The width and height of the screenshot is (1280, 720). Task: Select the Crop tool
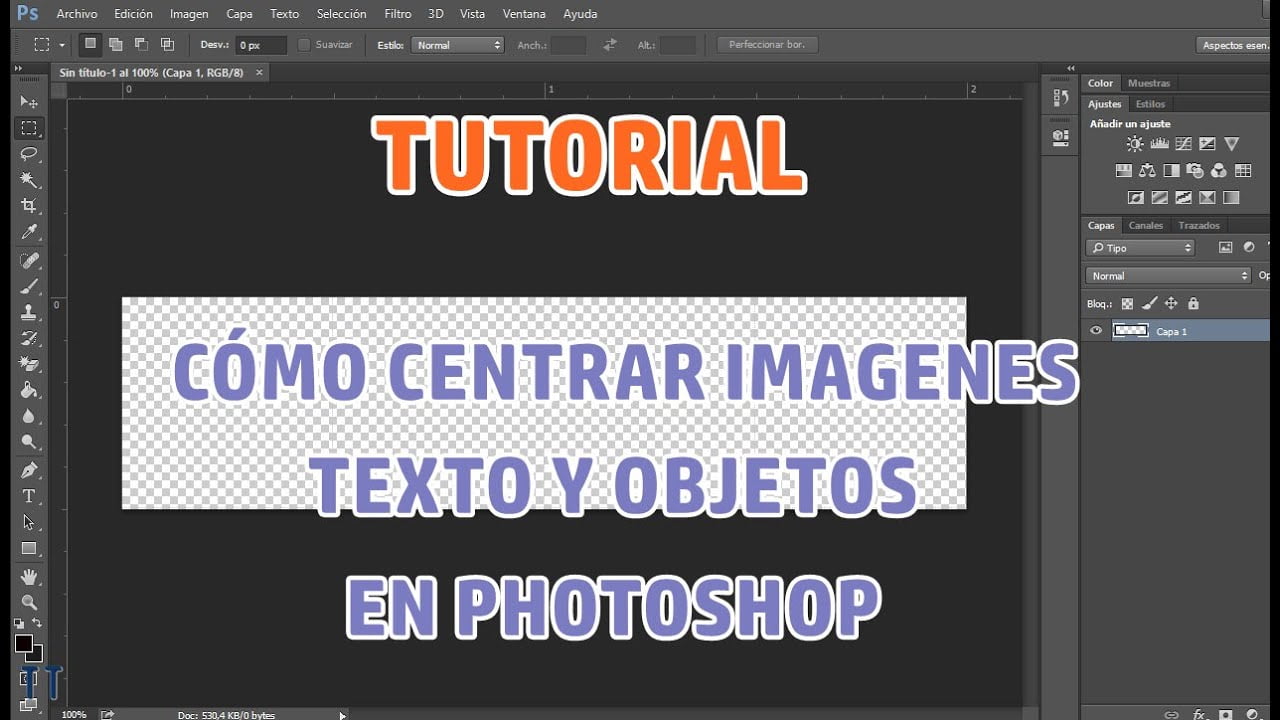(x=29, y=206)
